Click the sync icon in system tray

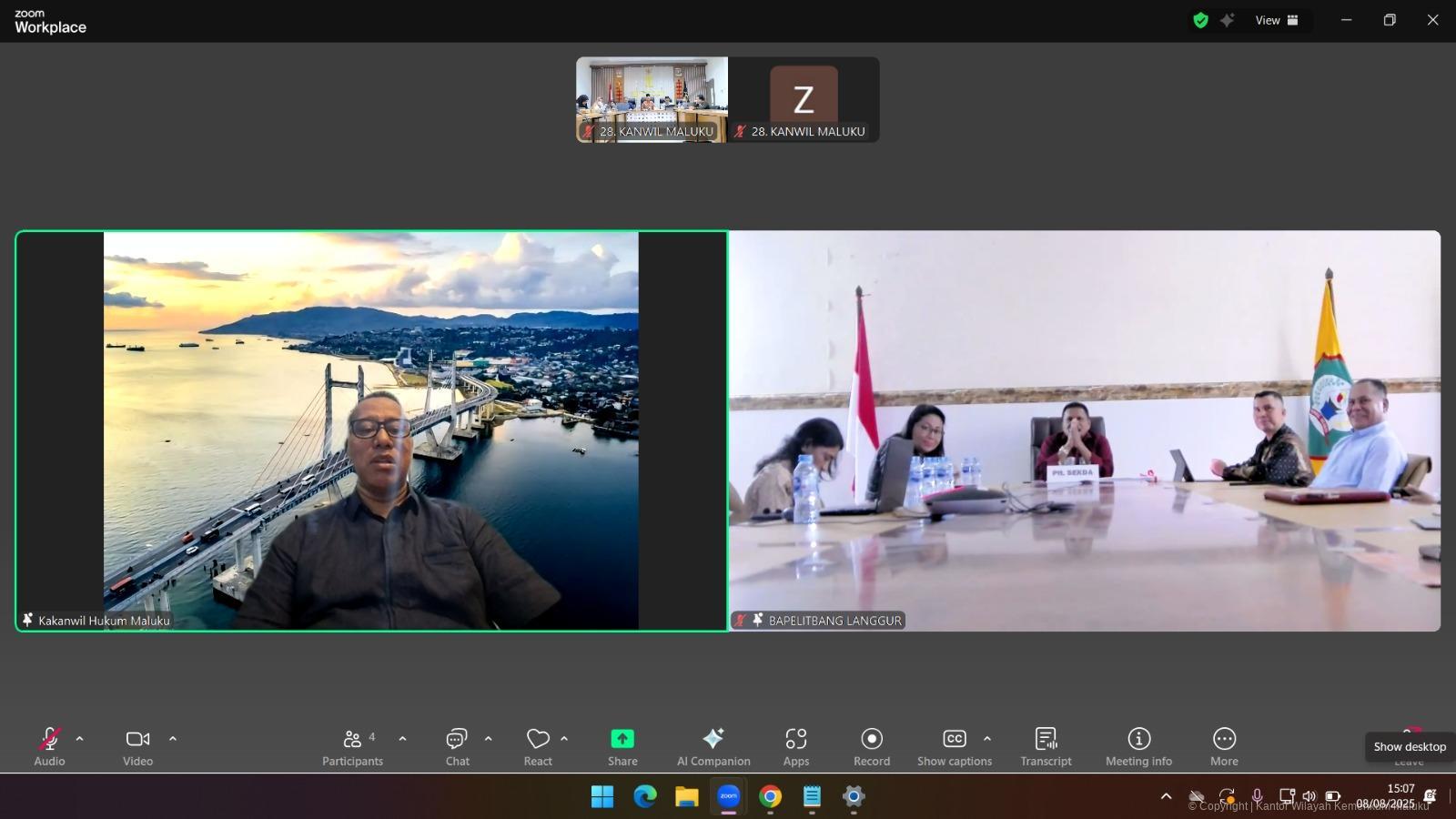pos(1227,796)
